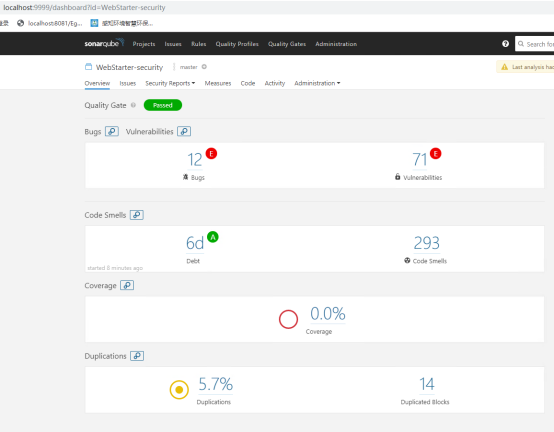Viewport: 554px width, 432px height.
Task: Click the Debt label
Action: pyautogui.click(x=193, y=261)
